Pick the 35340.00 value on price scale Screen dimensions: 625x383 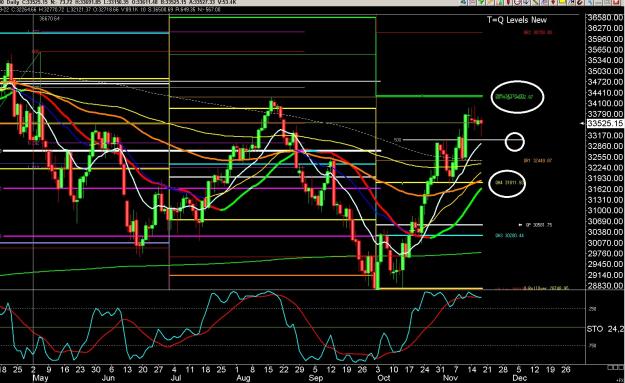tap(605, 61)
